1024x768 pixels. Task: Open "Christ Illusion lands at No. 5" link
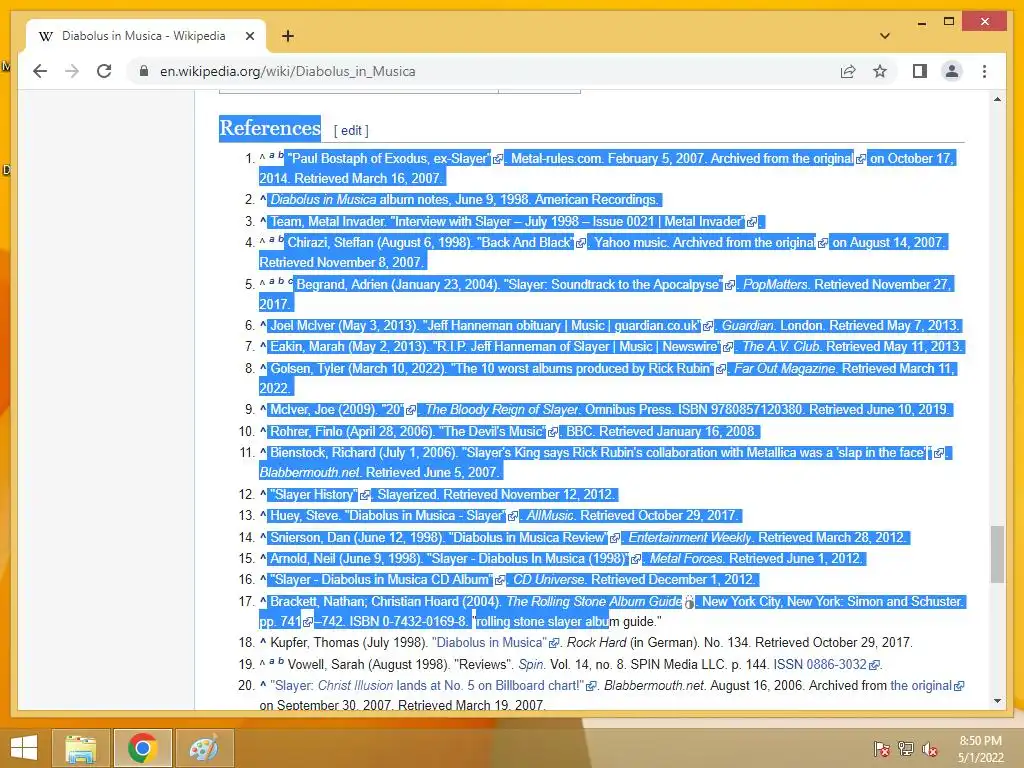tap(428, 686)
